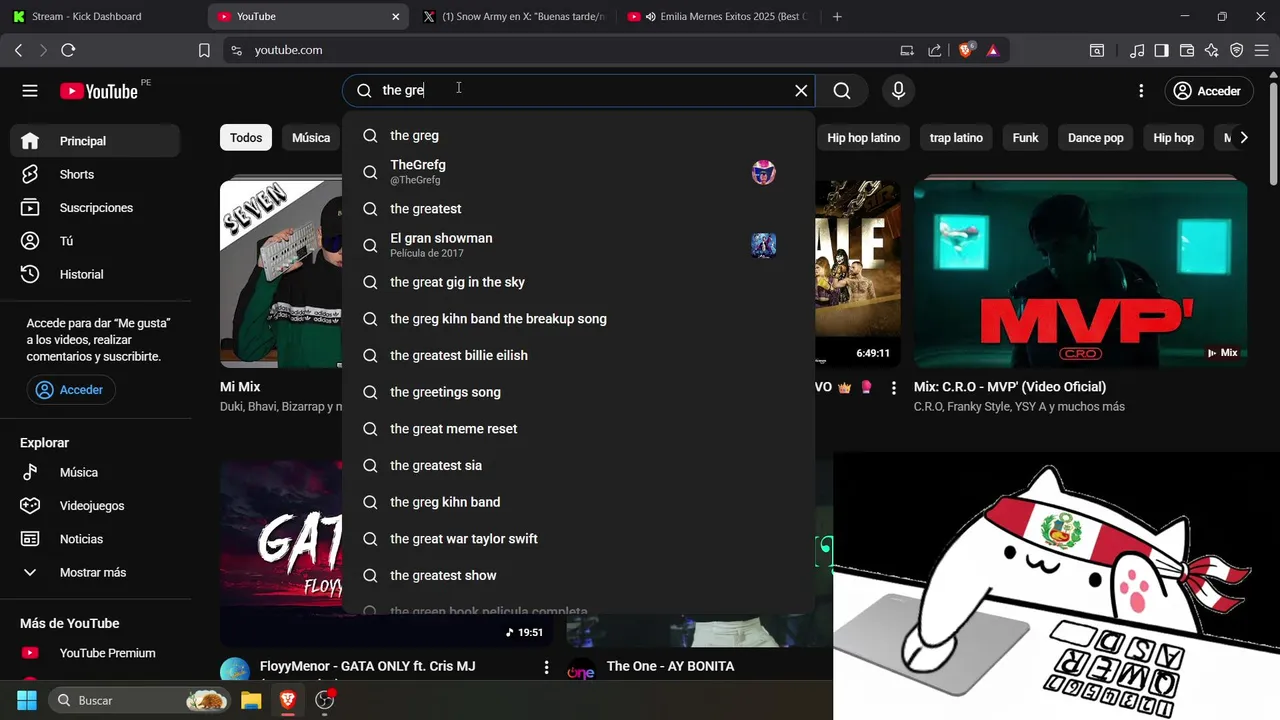The width and height of the screenshot is (1280, 720).
Task: Open Música under Explorar
Action: click(x=95, y=472)
